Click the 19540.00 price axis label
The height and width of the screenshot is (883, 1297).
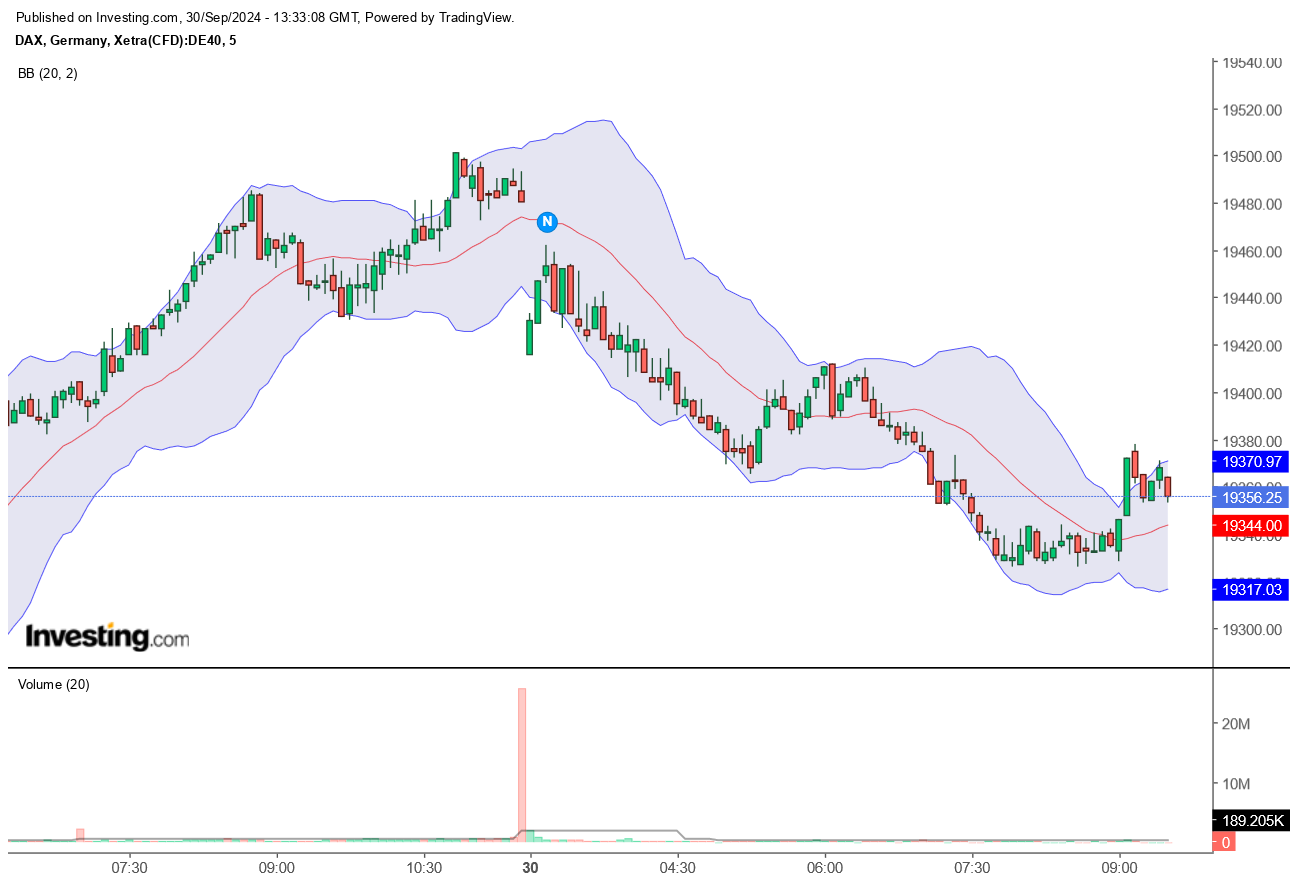pyautogui.click(x=1252, y=63)
